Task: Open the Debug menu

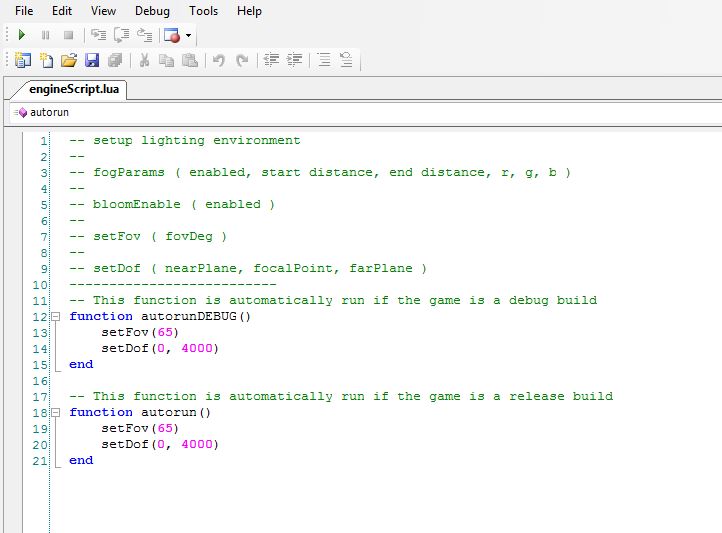Action: [x=152, y=11]
